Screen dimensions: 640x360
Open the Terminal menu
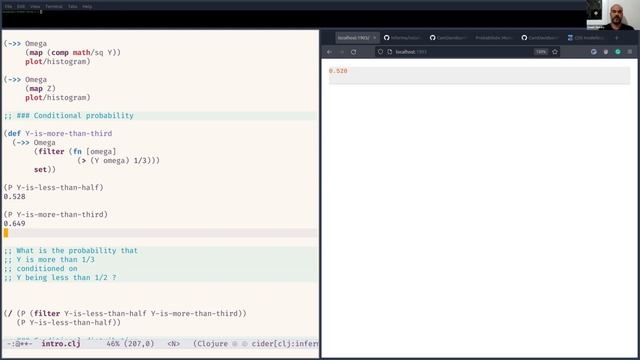pos(54,7)
